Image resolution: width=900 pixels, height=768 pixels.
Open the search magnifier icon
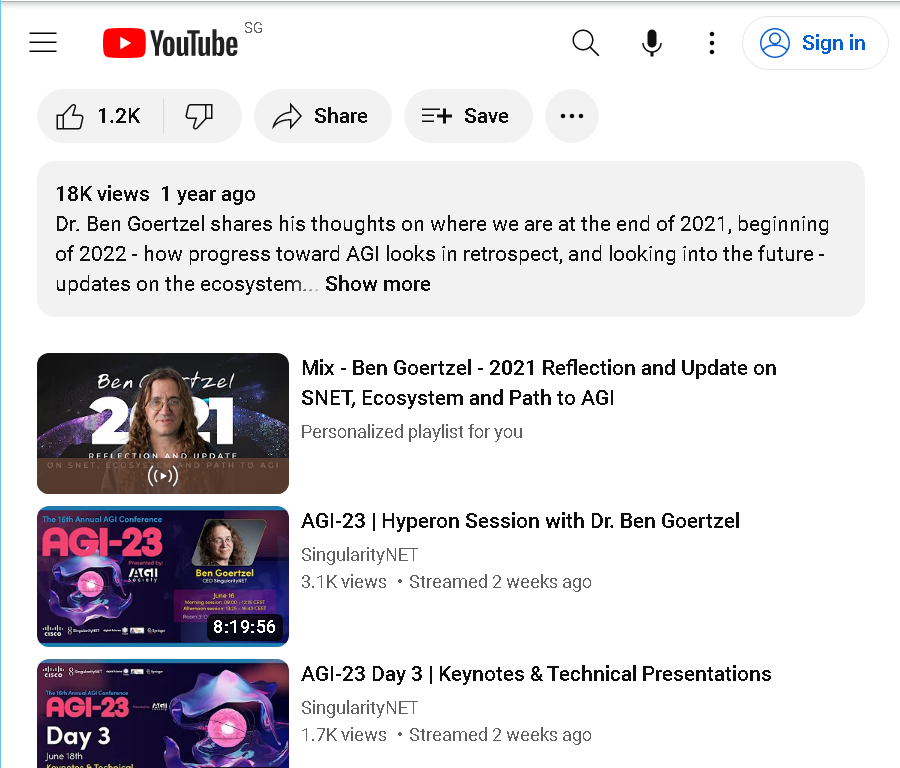coord(585,43)
